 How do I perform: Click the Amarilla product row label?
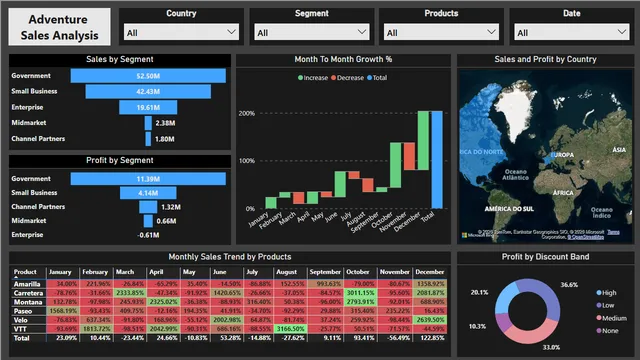pos(27,284)
